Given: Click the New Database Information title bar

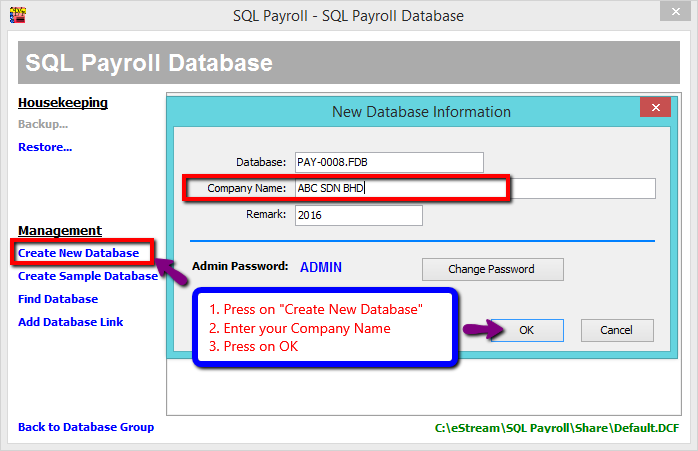Looking at the screenshot, I should click(x=420, y=111).
